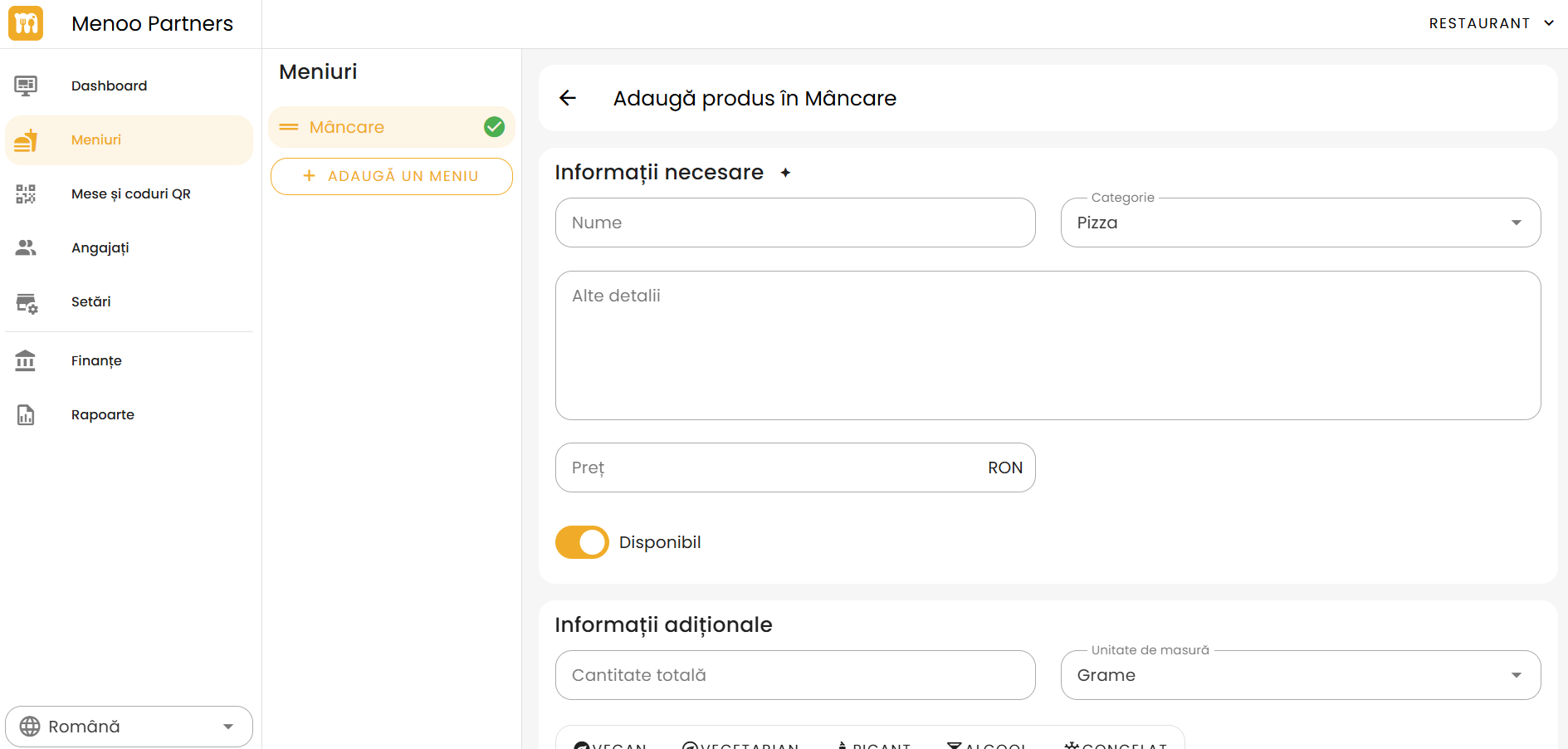Click the Finanțe bank icon
Image resolution: width=1568 pixels, height=749 pixels.
26,360
